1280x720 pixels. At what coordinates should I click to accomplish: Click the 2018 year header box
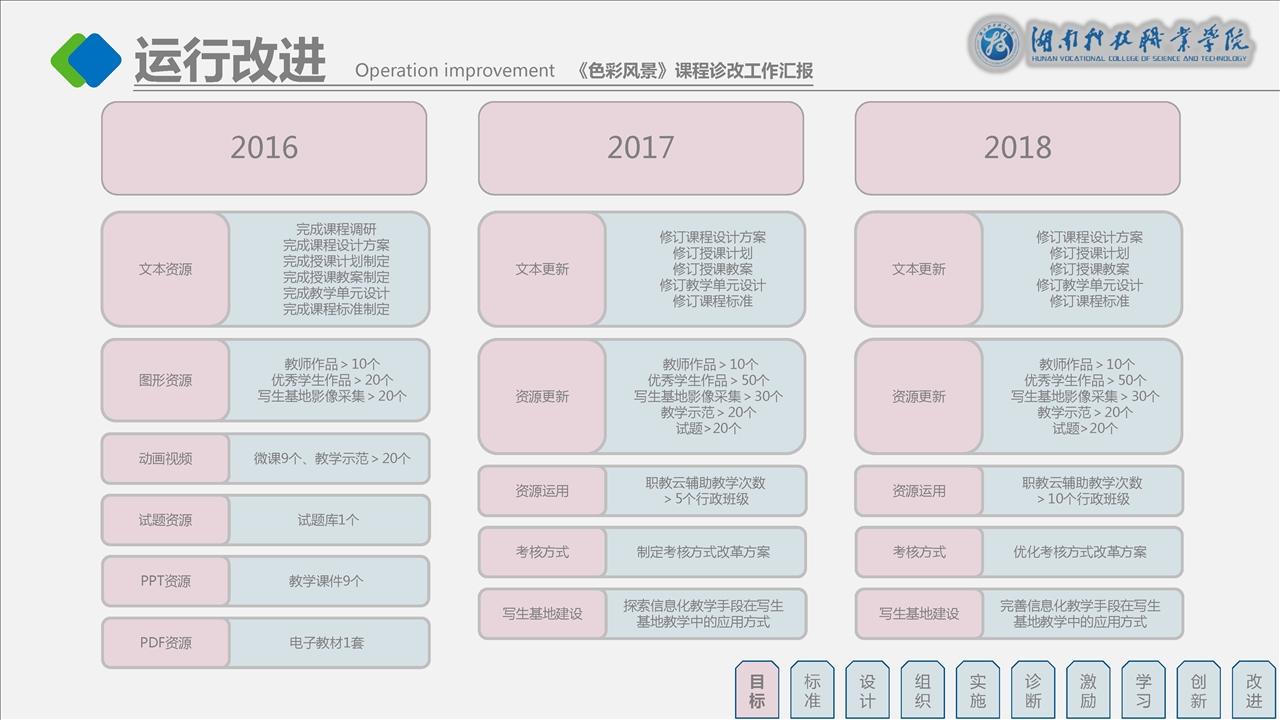coord(1018,148)
